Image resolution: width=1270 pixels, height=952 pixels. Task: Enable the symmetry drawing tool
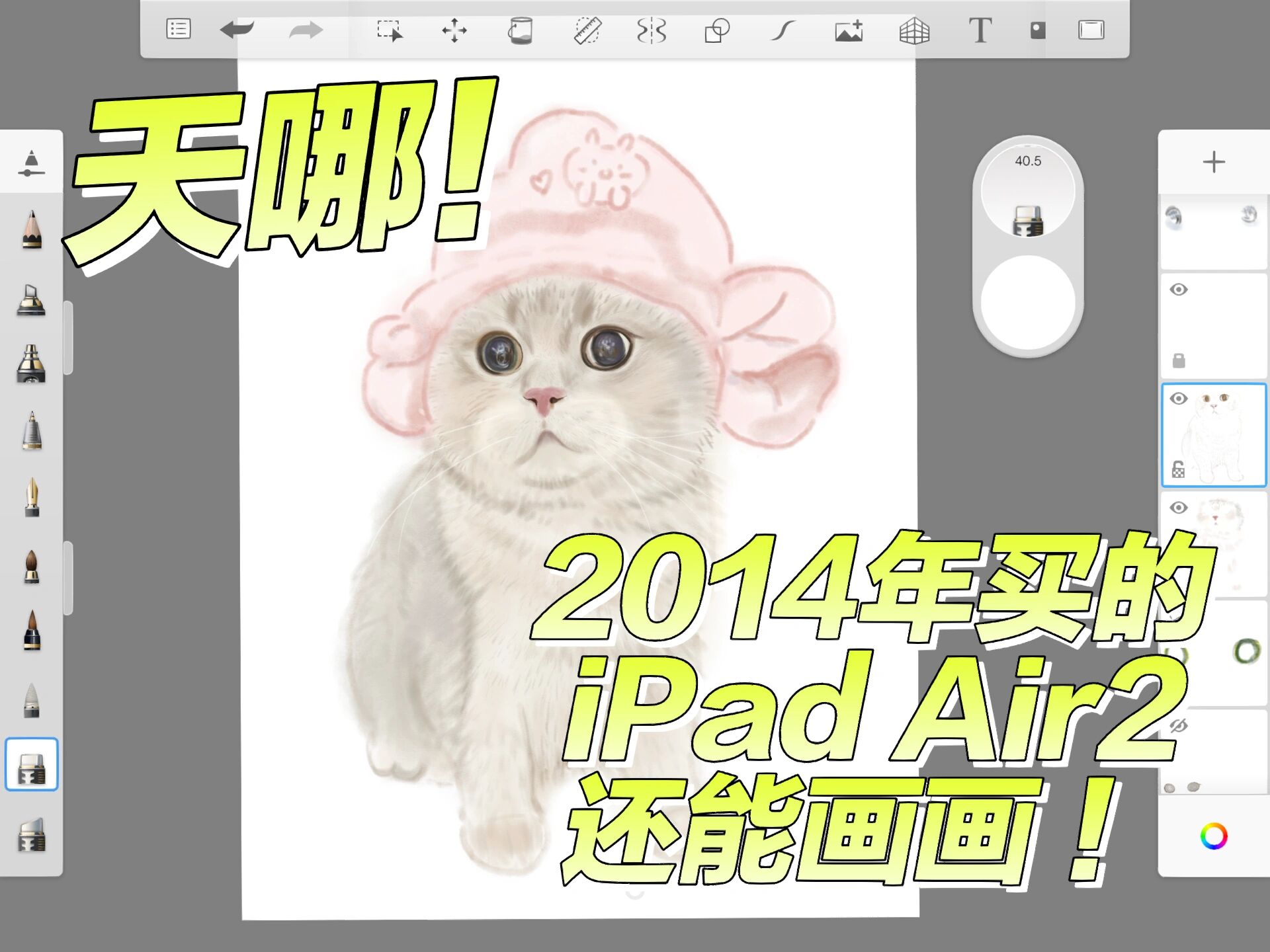652,30
